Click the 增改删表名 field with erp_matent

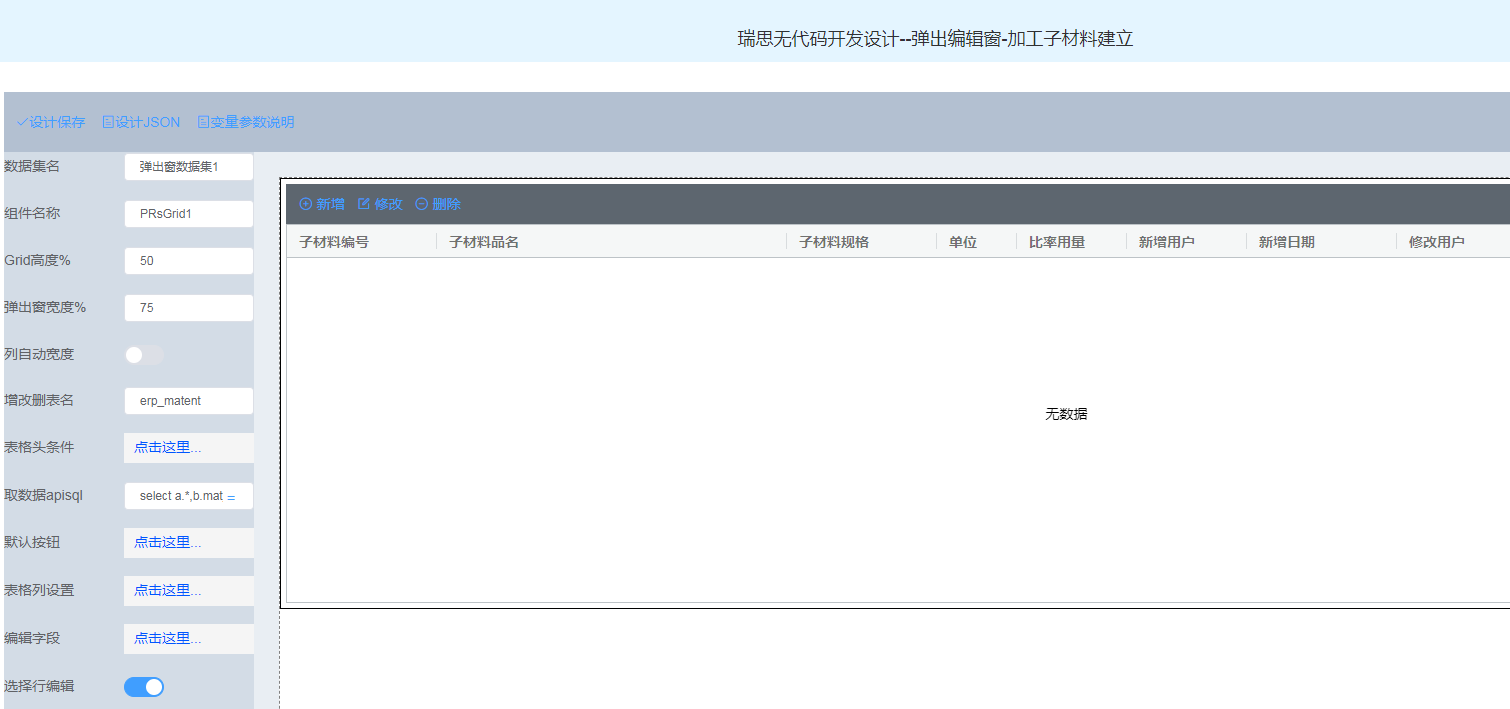click(x=188, y=401)
